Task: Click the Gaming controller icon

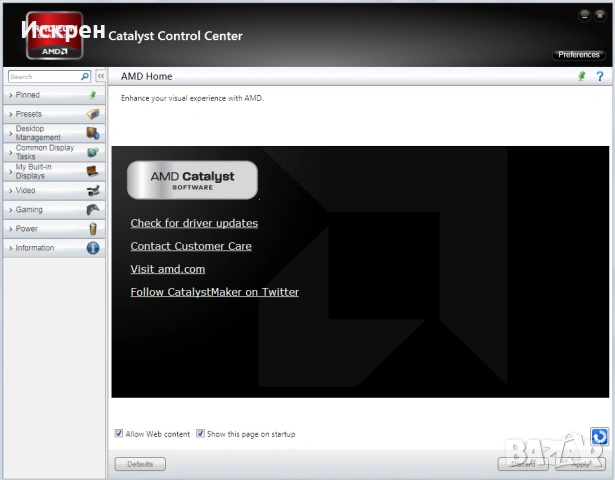Action: click(x=93, y=209)
